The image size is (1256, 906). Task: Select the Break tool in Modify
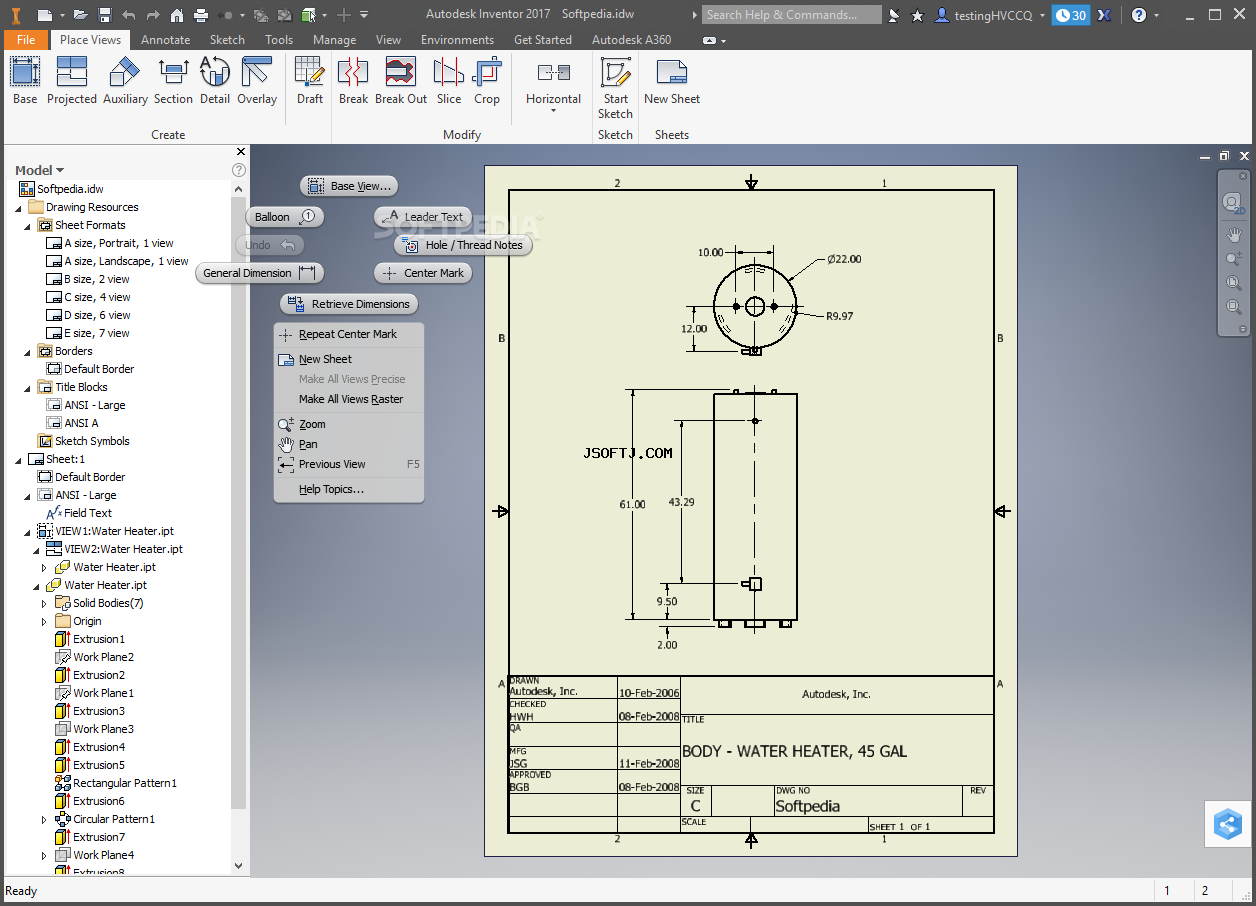pos(353,81)
